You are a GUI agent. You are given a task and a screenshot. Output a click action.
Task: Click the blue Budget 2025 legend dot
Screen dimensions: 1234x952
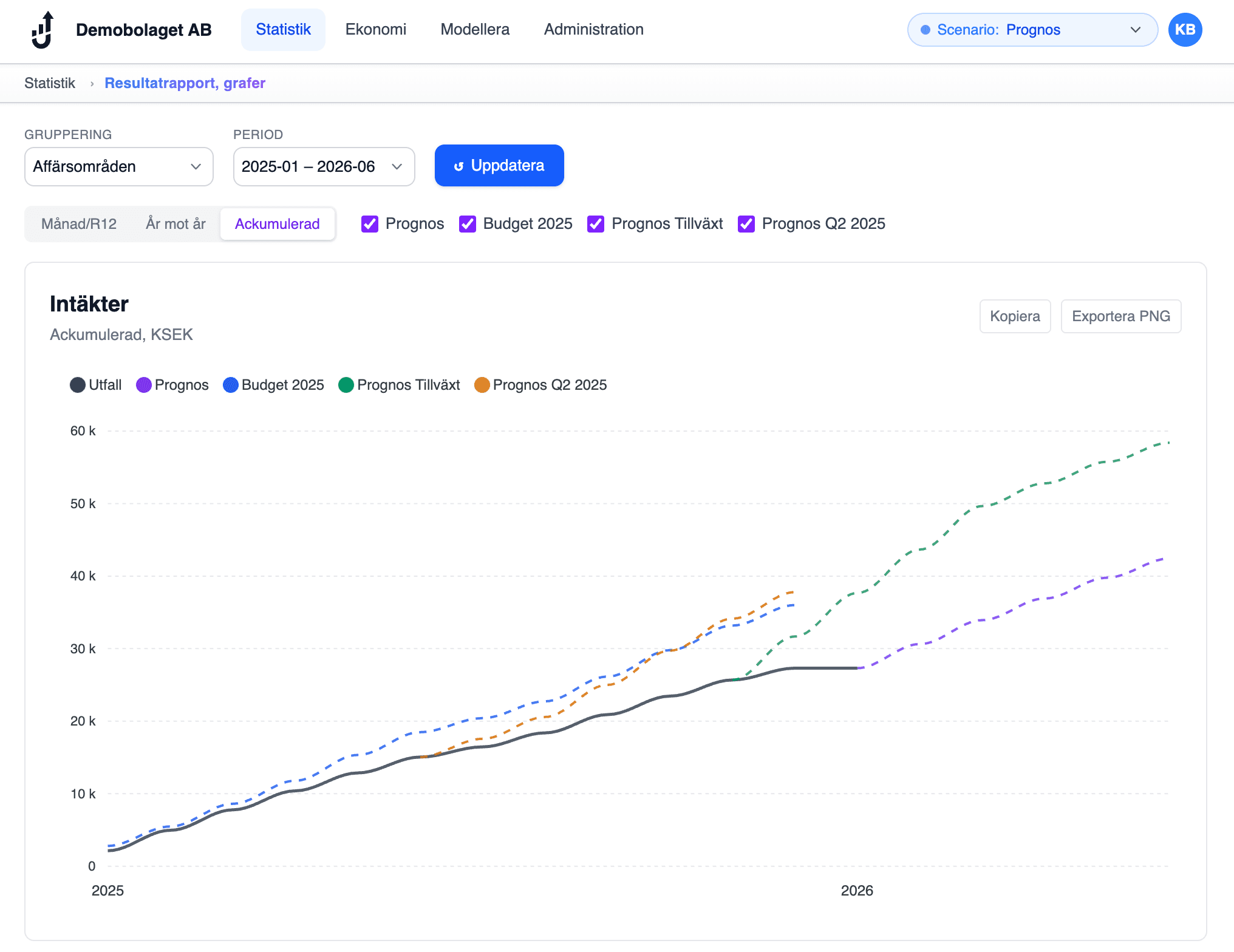point(231,385)
